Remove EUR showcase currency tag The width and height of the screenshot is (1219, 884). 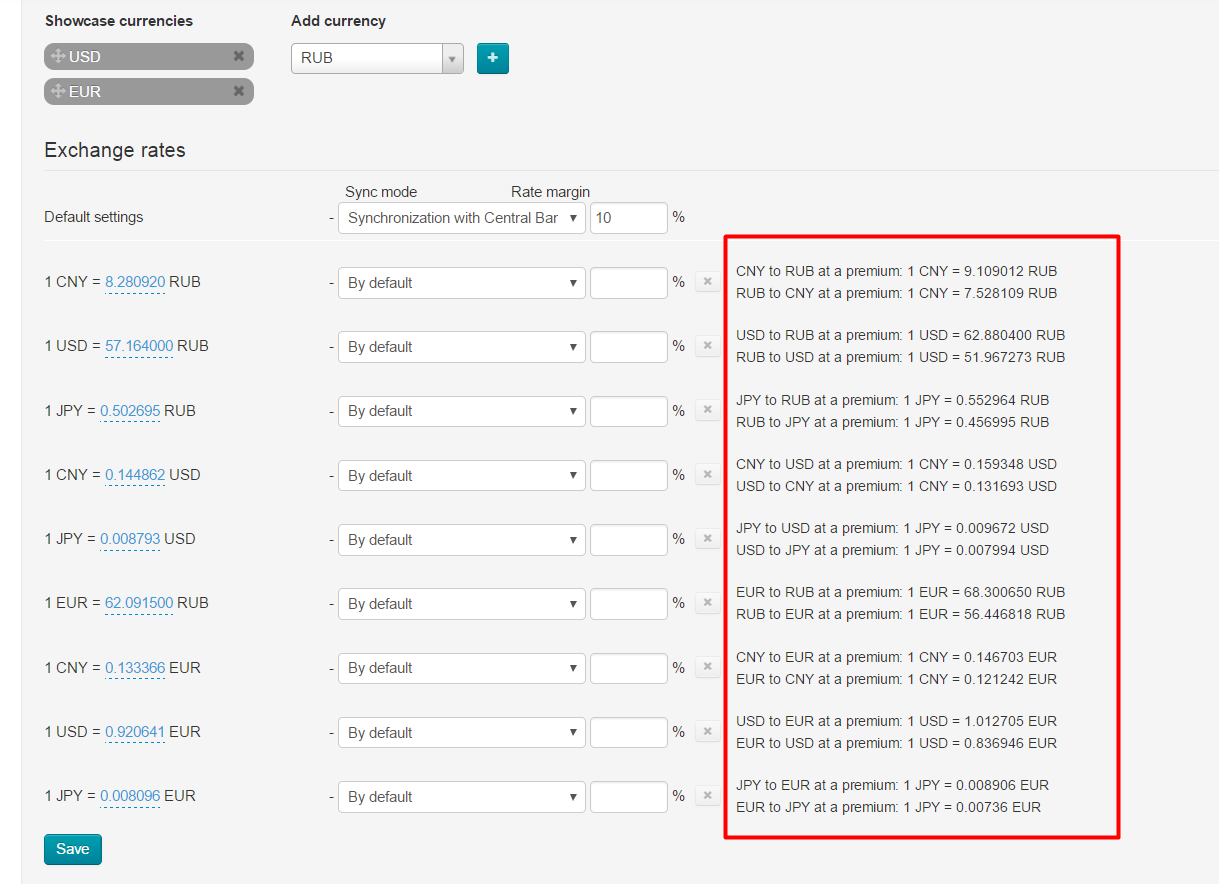239,92
